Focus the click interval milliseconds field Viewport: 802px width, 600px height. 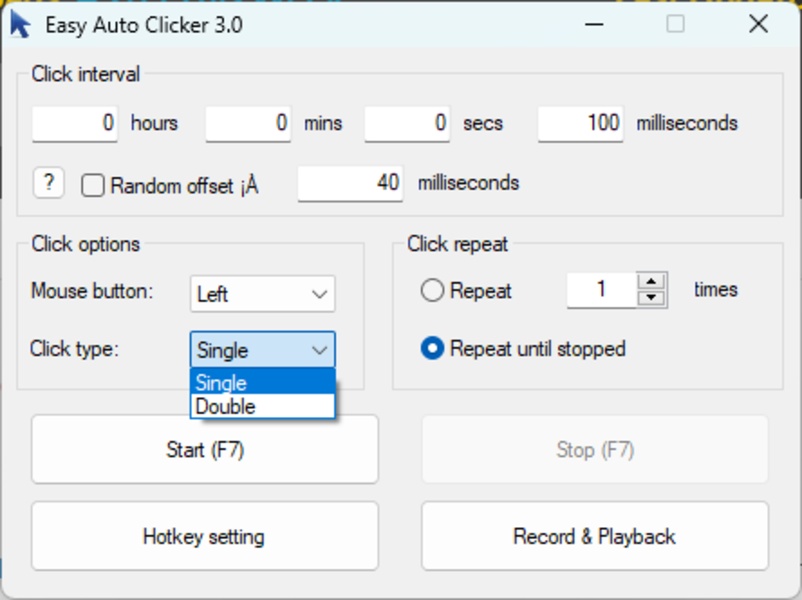(x=580, y=124)
